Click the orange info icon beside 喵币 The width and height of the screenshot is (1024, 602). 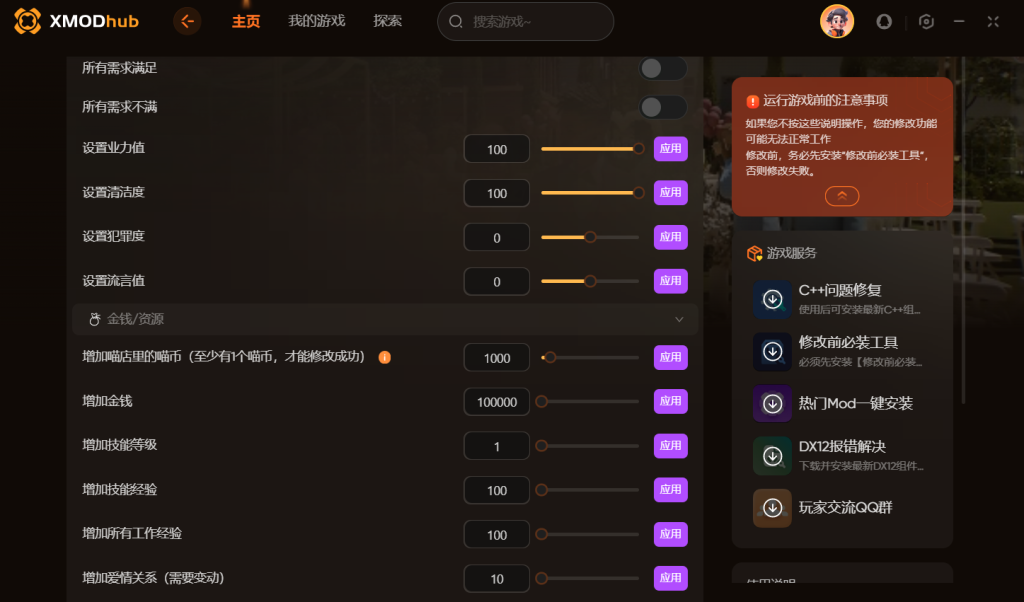click(x=385, y=357)
